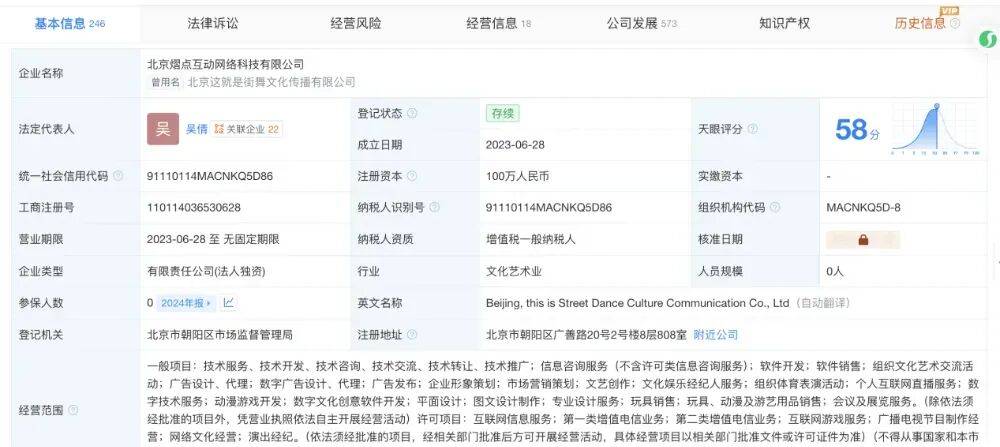Go to the 公司发展 tab

tap(642, 24)
